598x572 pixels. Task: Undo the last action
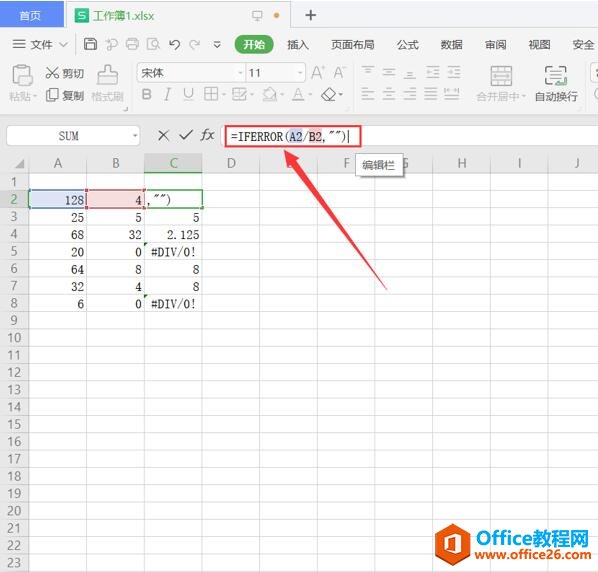pos(175,45)
